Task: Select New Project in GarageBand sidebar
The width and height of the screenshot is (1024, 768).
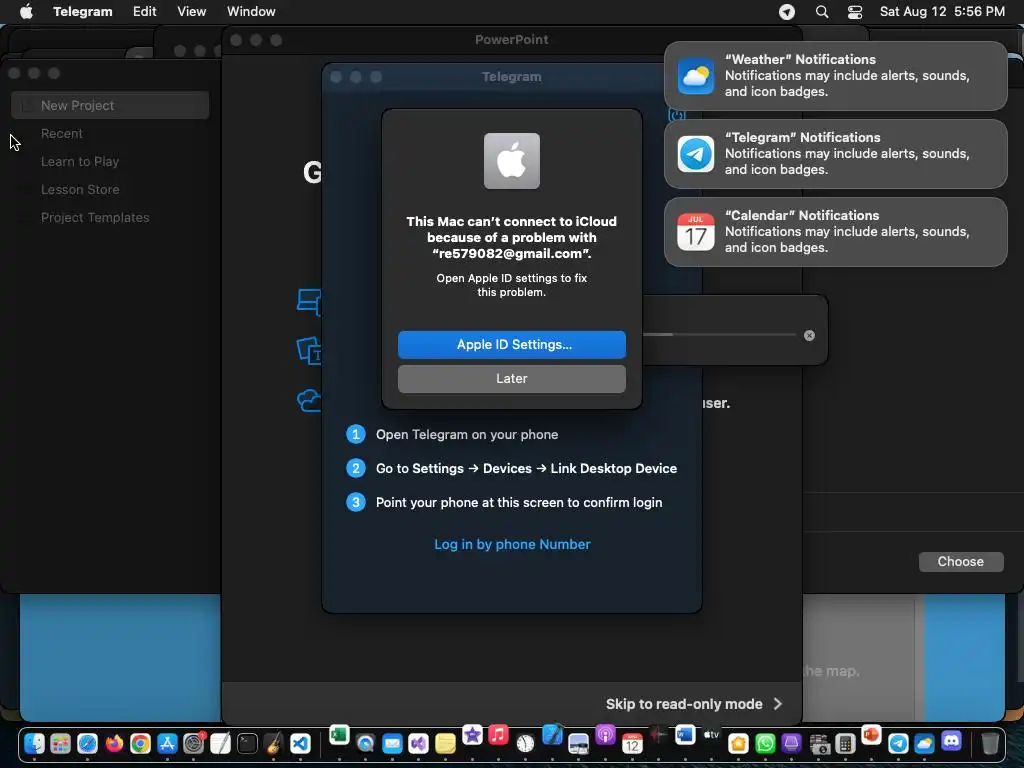Action: 110,105
